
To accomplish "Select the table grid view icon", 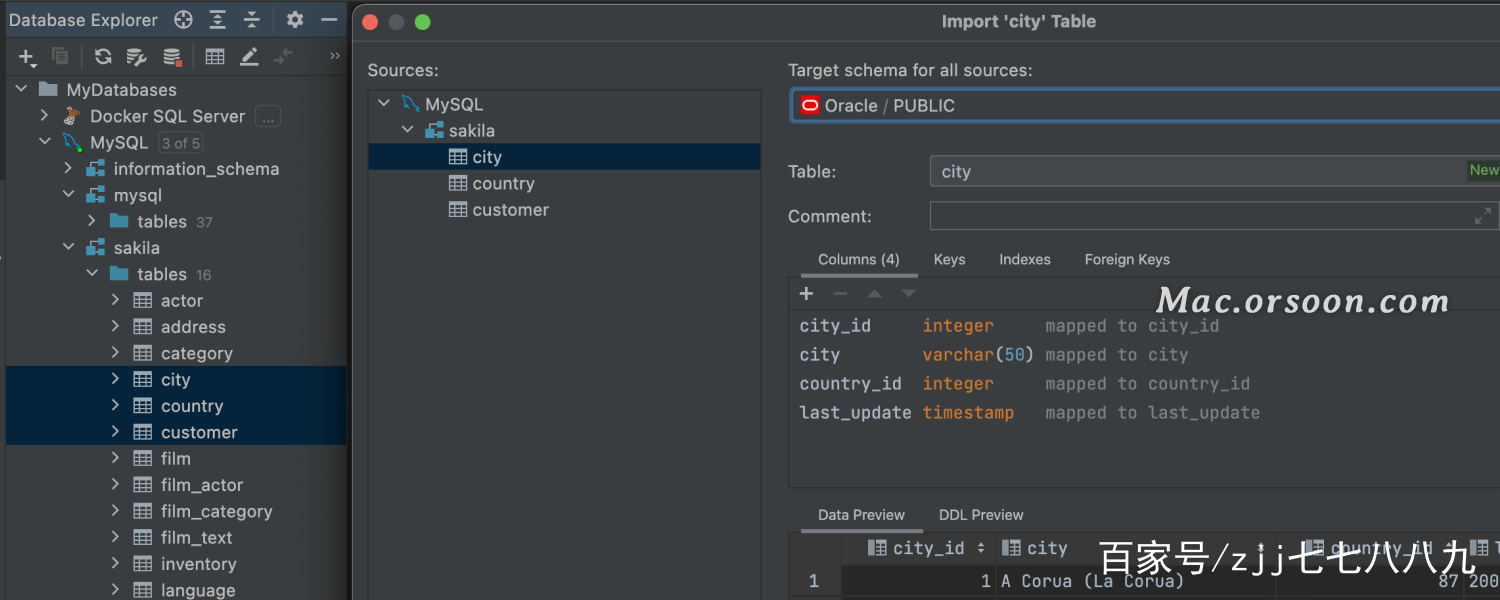I will 214,56.
